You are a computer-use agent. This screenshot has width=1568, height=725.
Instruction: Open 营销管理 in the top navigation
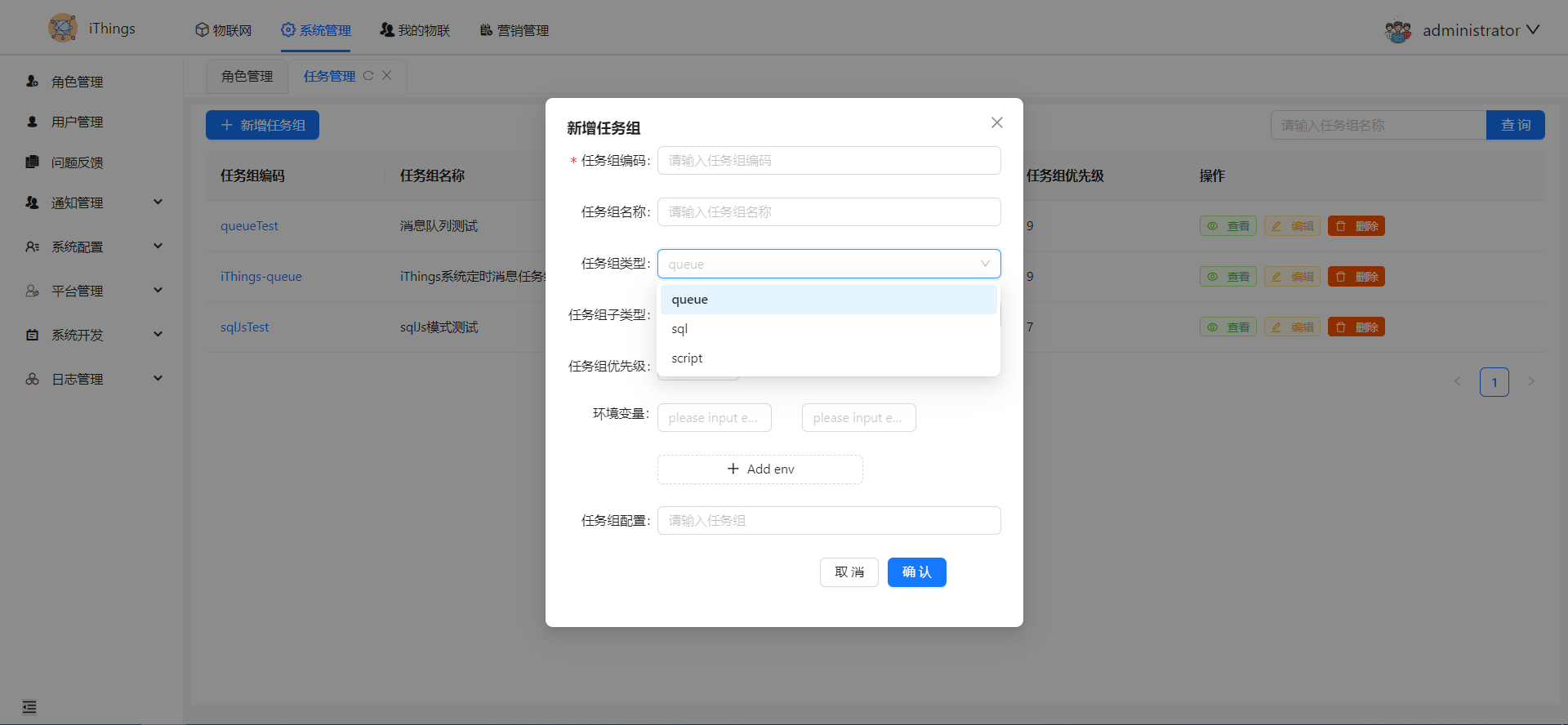click(514, 30)
